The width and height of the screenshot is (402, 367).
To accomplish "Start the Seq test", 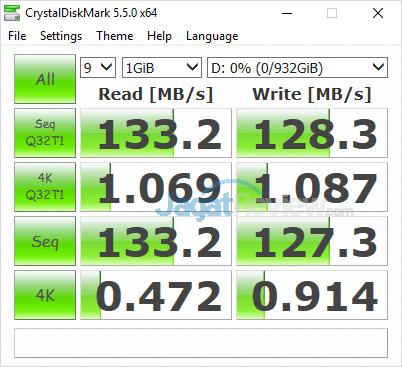I will 45,241.
